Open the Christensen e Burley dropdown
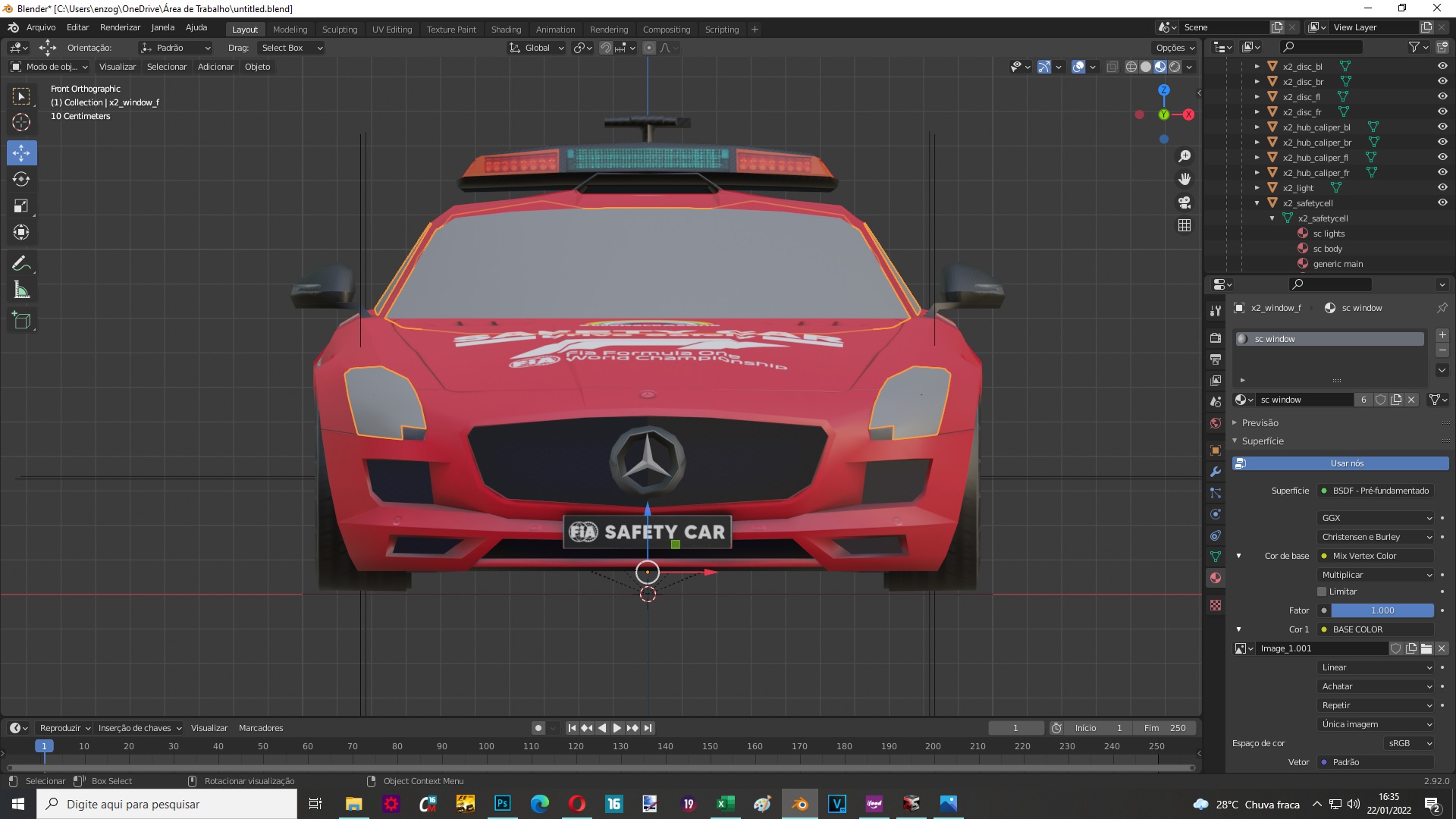 pyautogui.click(x=1376, y=537)
